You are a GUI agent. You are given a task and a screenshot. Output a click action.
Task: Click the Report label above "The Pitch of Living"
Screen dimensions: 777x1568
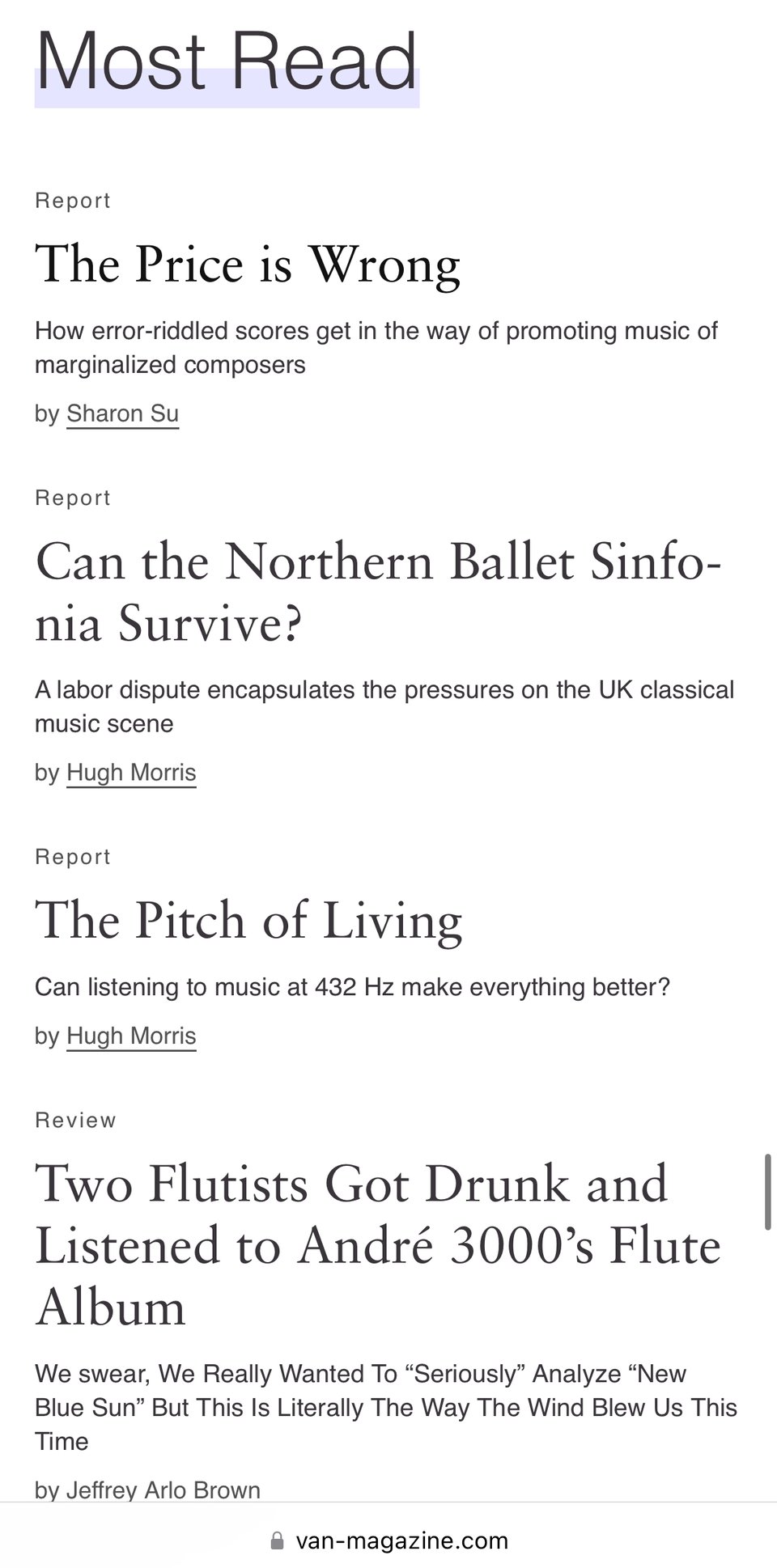pyautogui.click(x=73, y=857)
